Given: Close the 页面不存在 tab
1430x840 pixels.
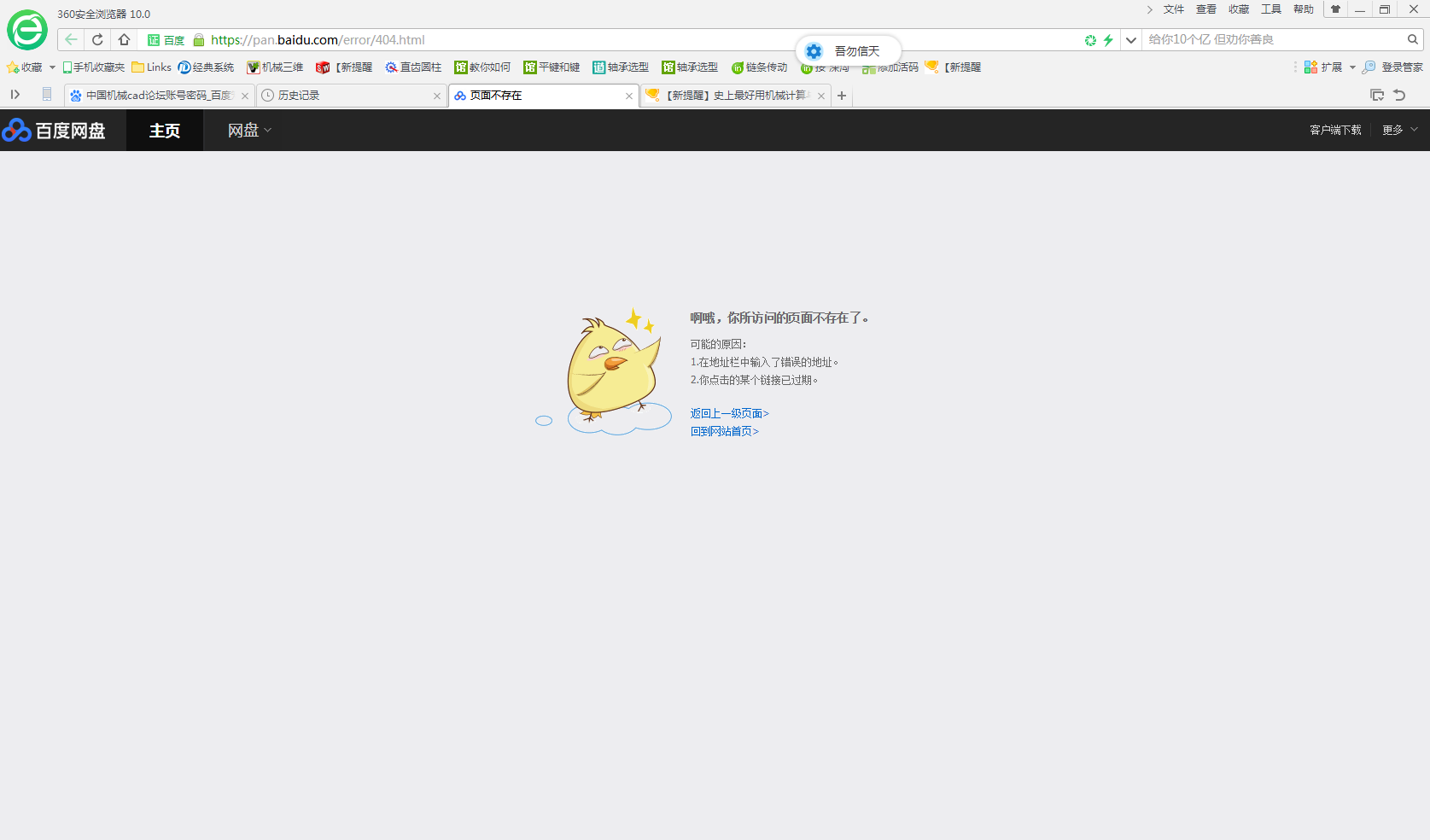Looking at the screenshot, I should click(629, 96).
